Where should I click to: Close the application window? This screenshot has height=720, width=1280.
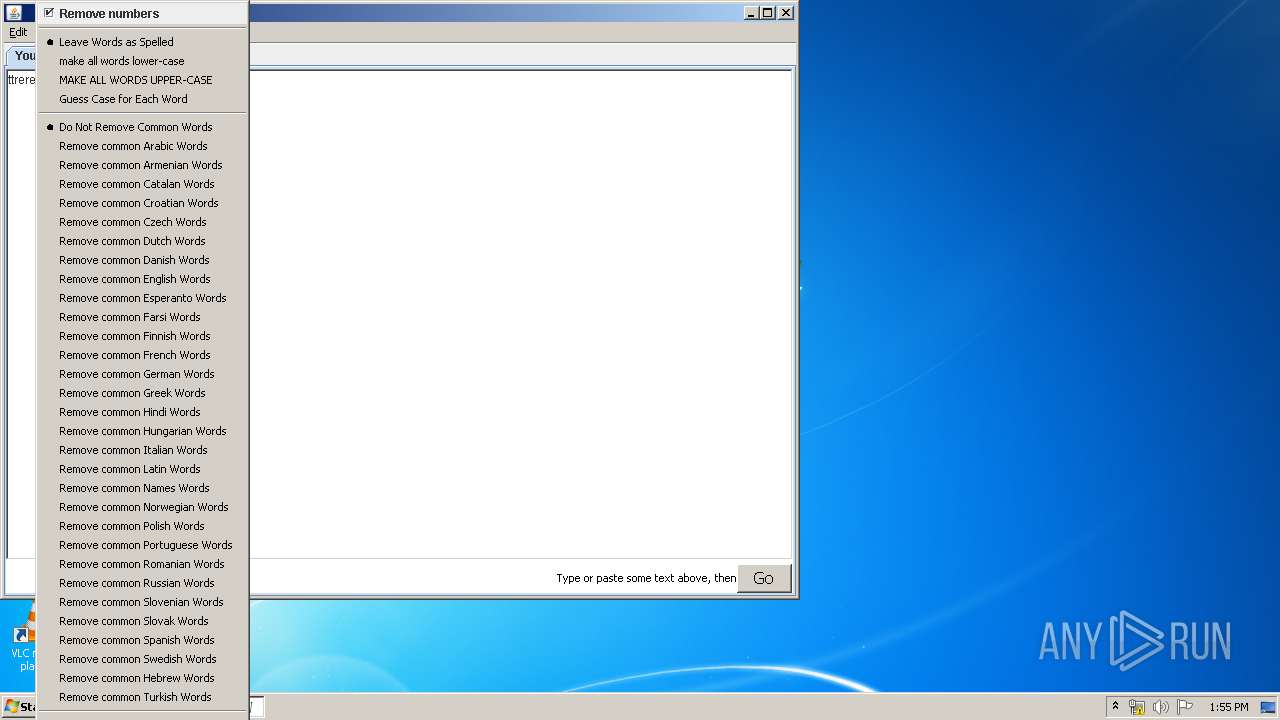click(x=786, y=12)
